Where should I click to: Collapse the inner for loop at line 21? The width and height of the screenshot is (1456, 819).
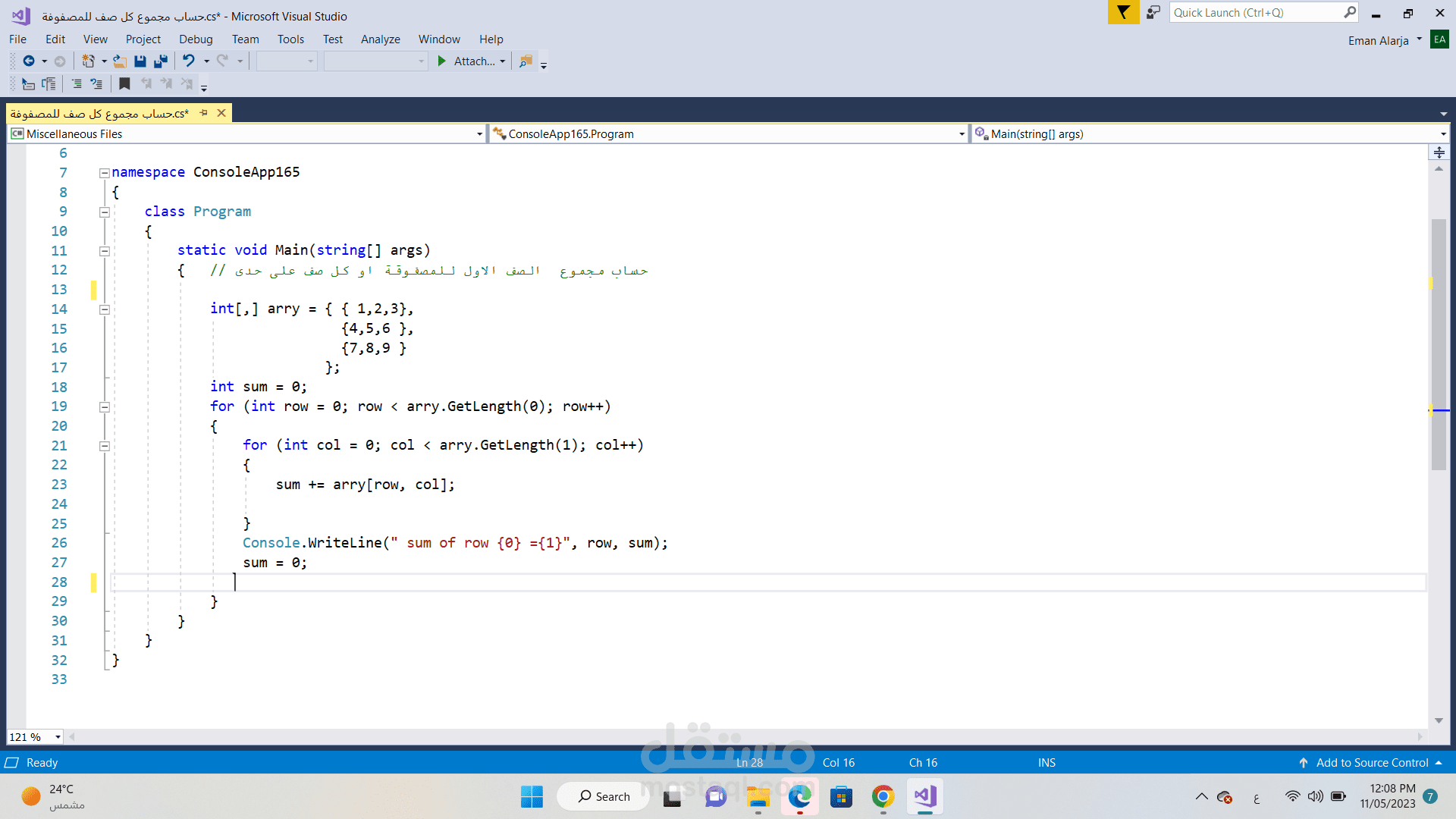coord(105,446)
